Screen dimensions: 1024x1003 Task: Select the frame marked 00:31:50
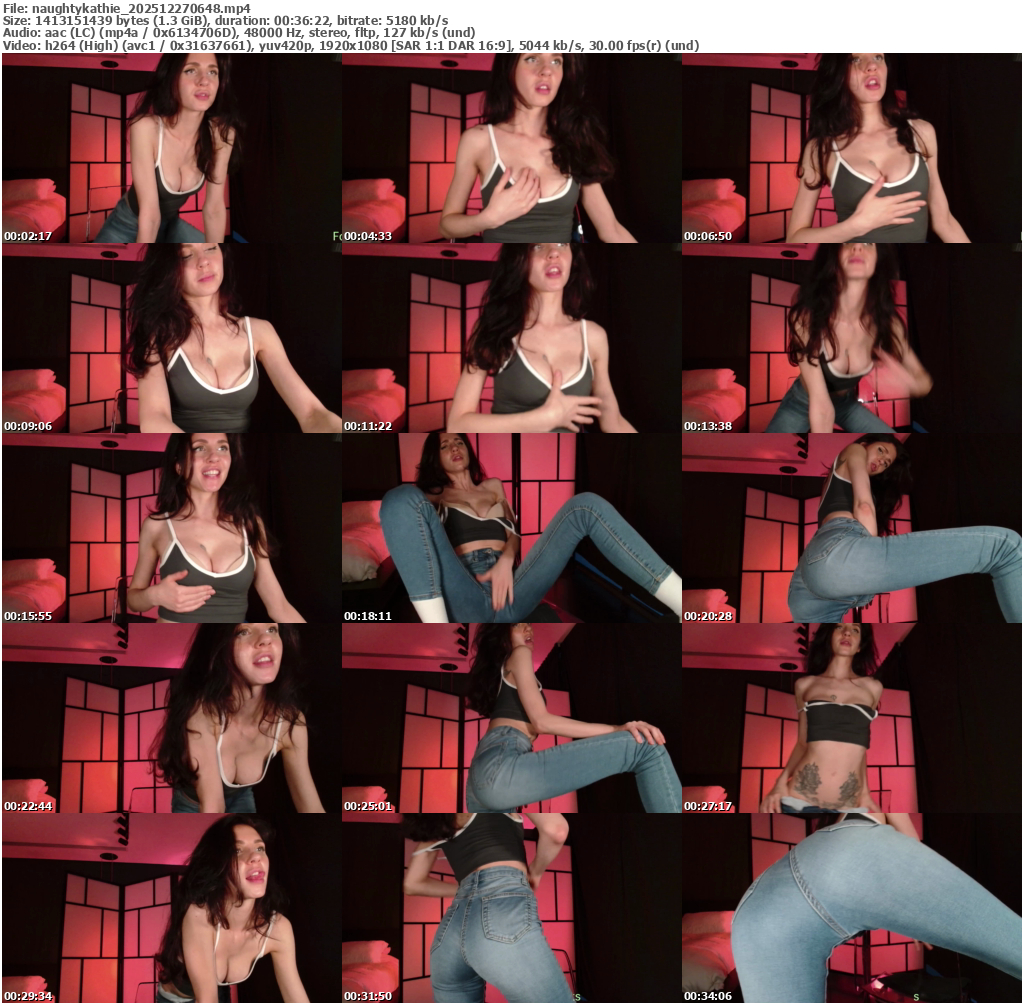tap(511, 908)
